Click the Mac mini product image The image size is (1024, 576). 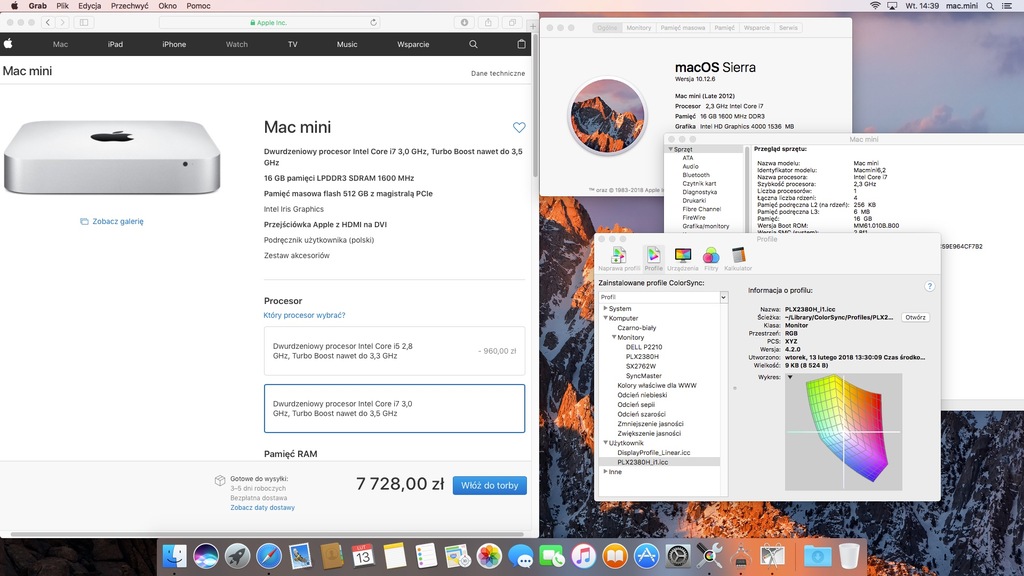[x=112, y=157]
